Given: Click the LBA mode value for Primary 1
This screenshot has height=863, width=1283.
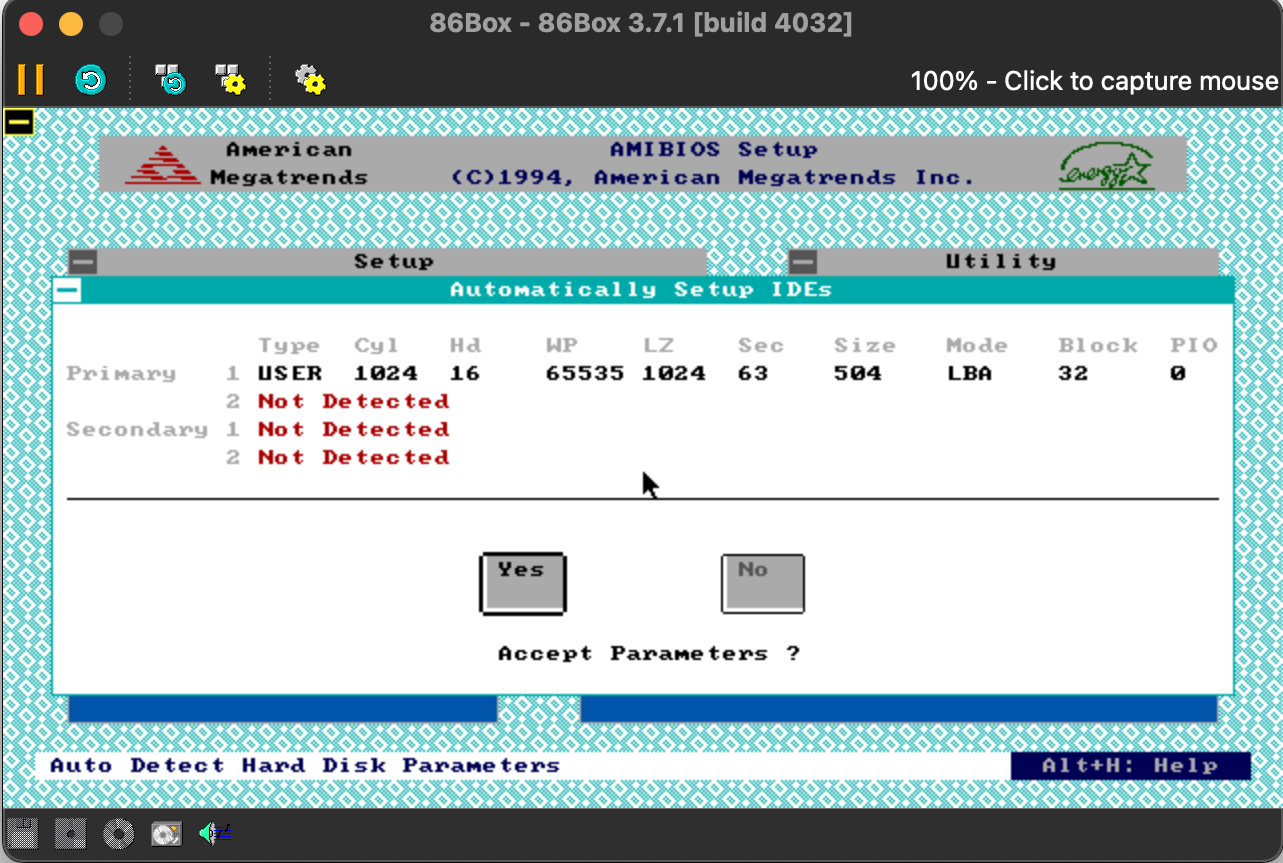Looking at the screenshot, I should click(x=967, y=374).
